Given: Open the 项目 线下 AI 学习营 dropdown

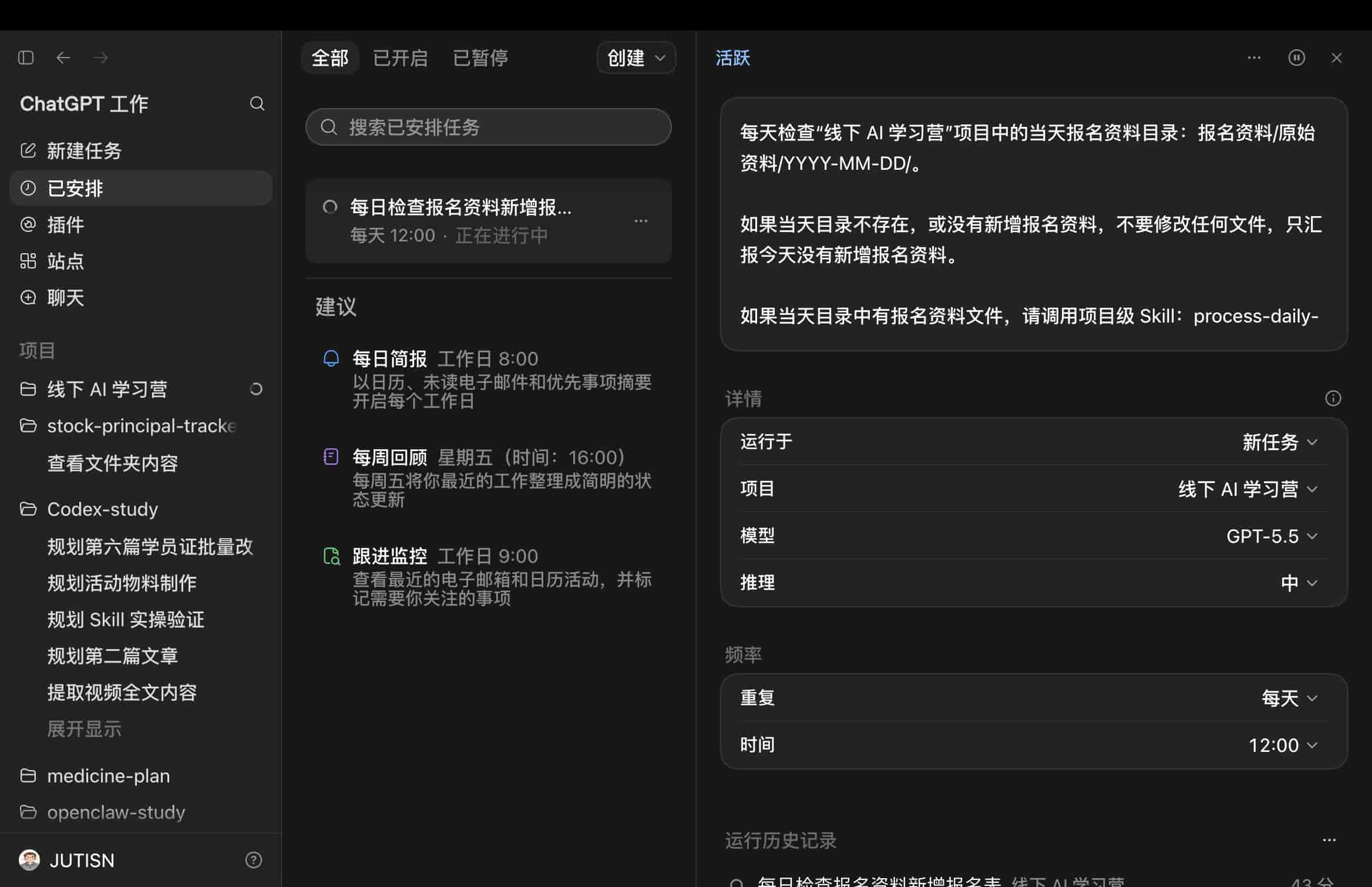Looking at the screenshot, I should tap(1247, 489).
